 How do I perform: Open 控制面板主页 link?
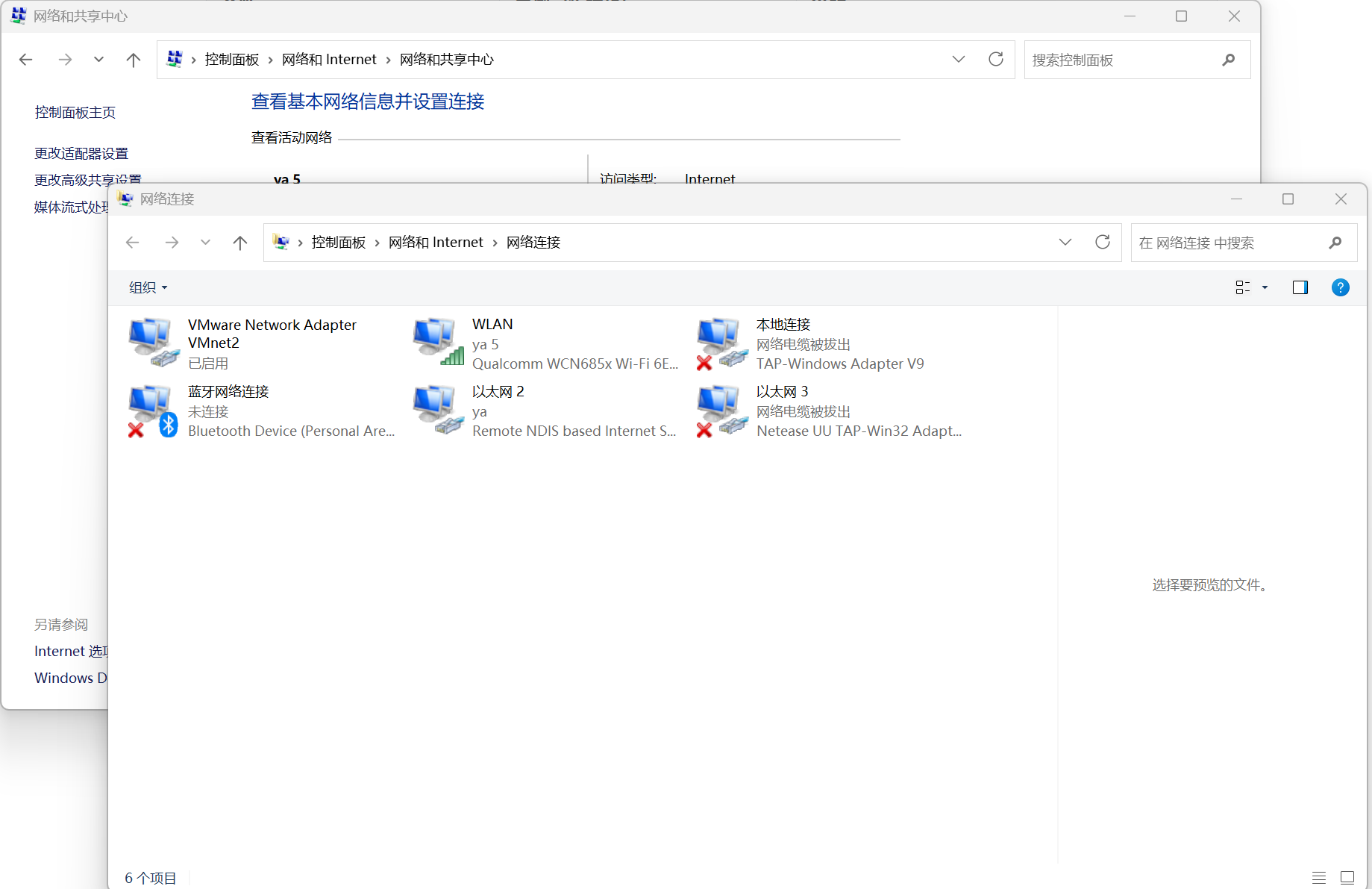(x=75, y=113)
